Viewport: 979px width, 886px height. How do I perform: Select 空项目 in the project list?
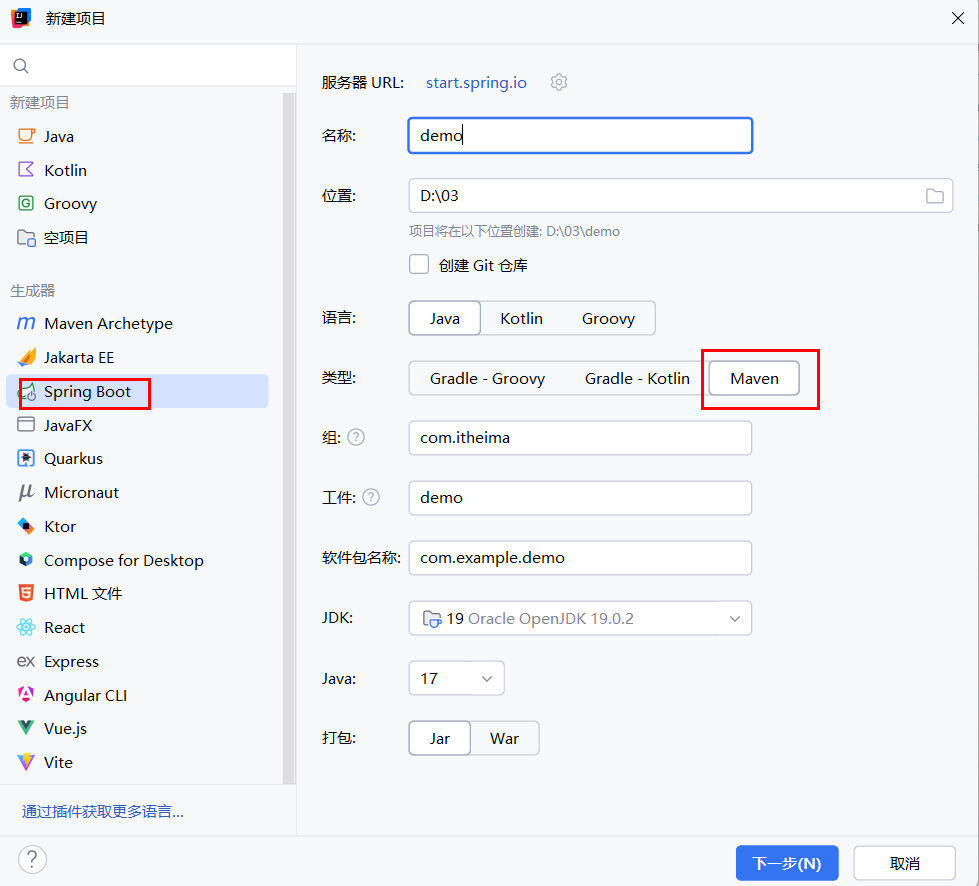point(137,237)
